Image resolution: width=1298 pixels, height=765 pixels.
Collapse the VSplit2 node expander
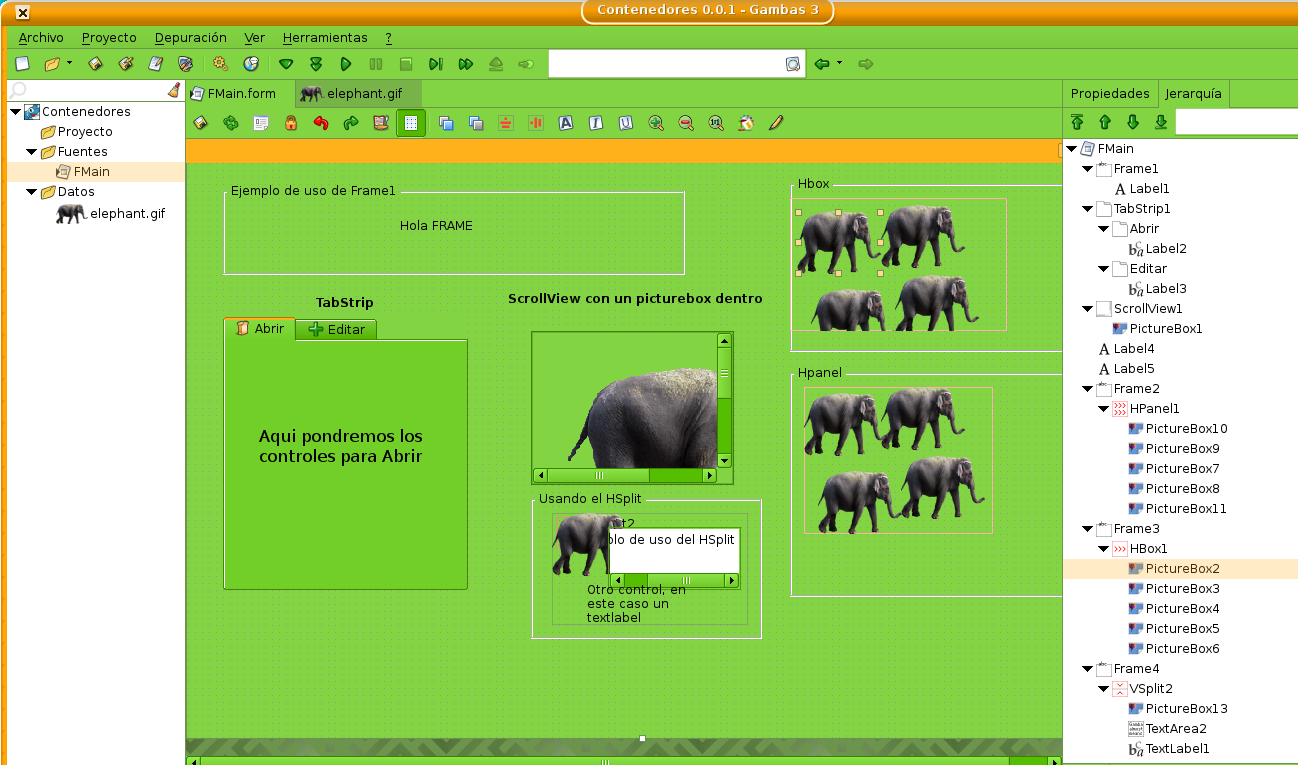point(1104,689)
